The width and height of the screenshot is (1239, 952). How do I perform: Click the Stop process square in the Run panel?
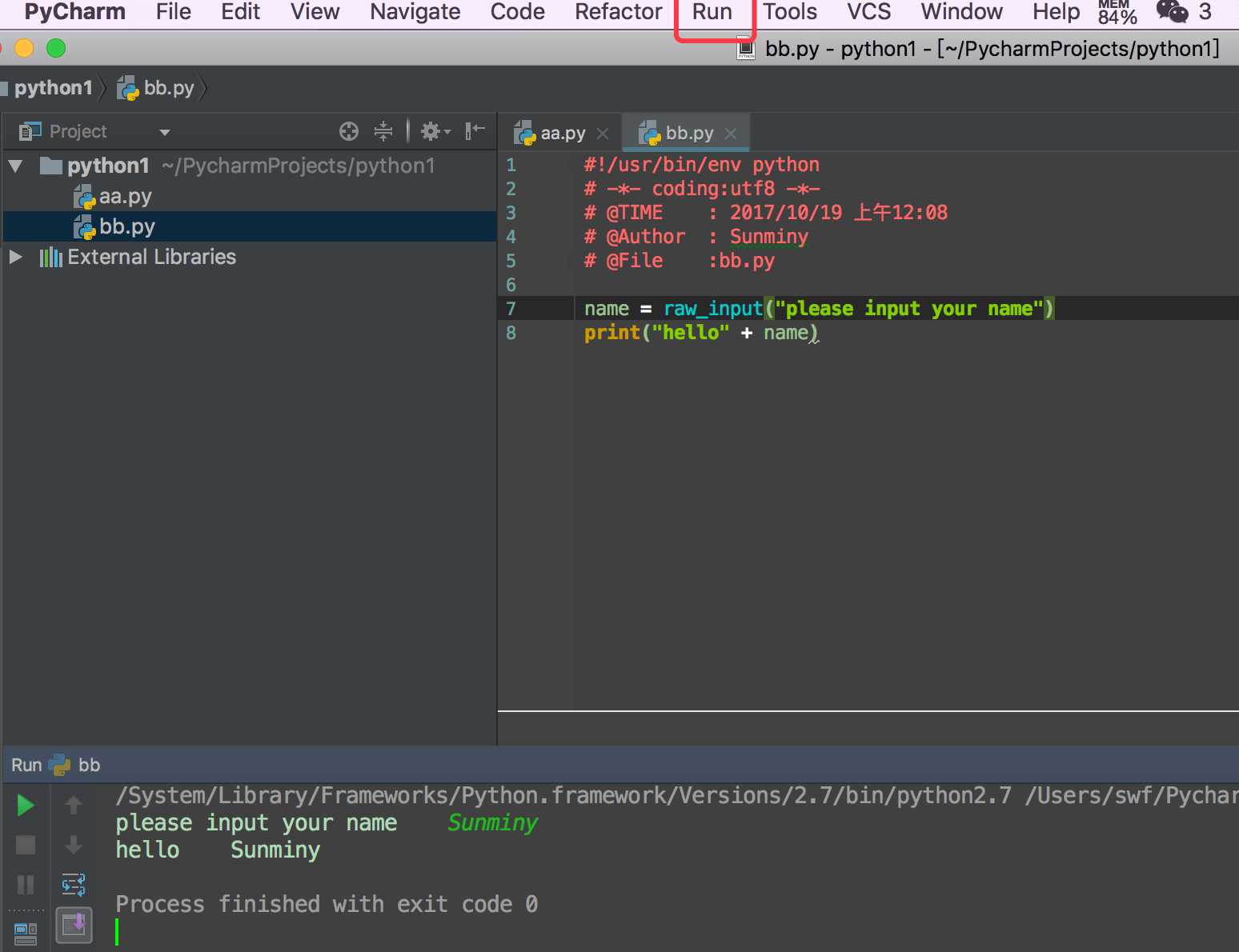[26, 845]
